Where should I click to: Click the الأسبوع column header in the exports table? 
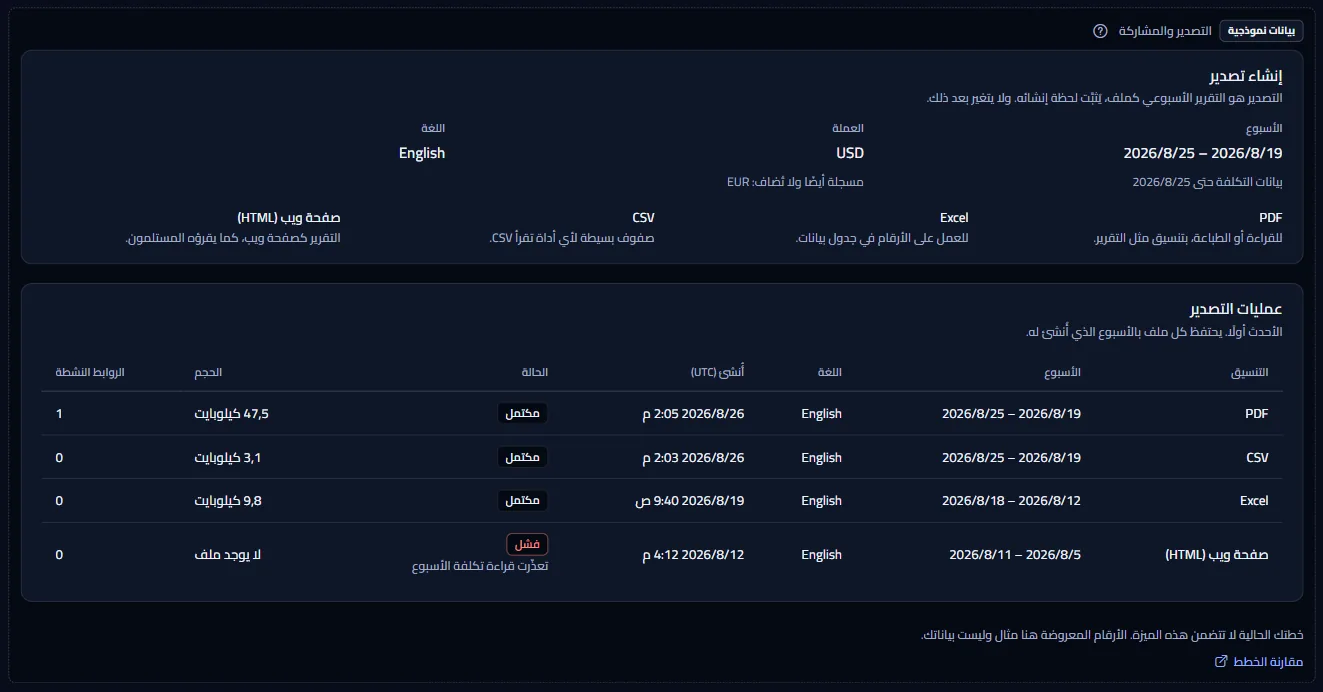pos(1062,372)
